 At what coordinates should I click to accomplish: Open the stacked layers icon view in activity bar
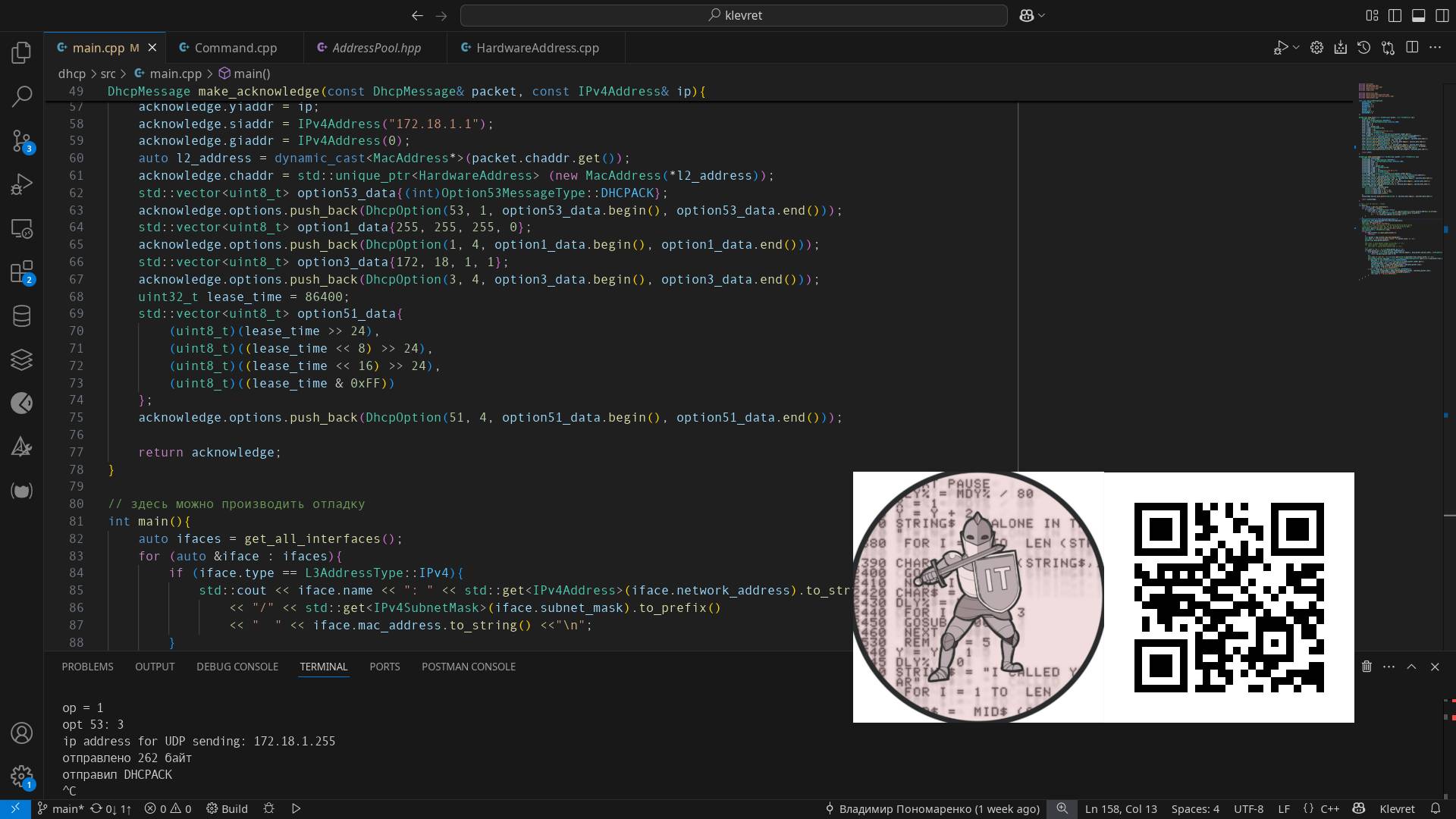point(22,359)
